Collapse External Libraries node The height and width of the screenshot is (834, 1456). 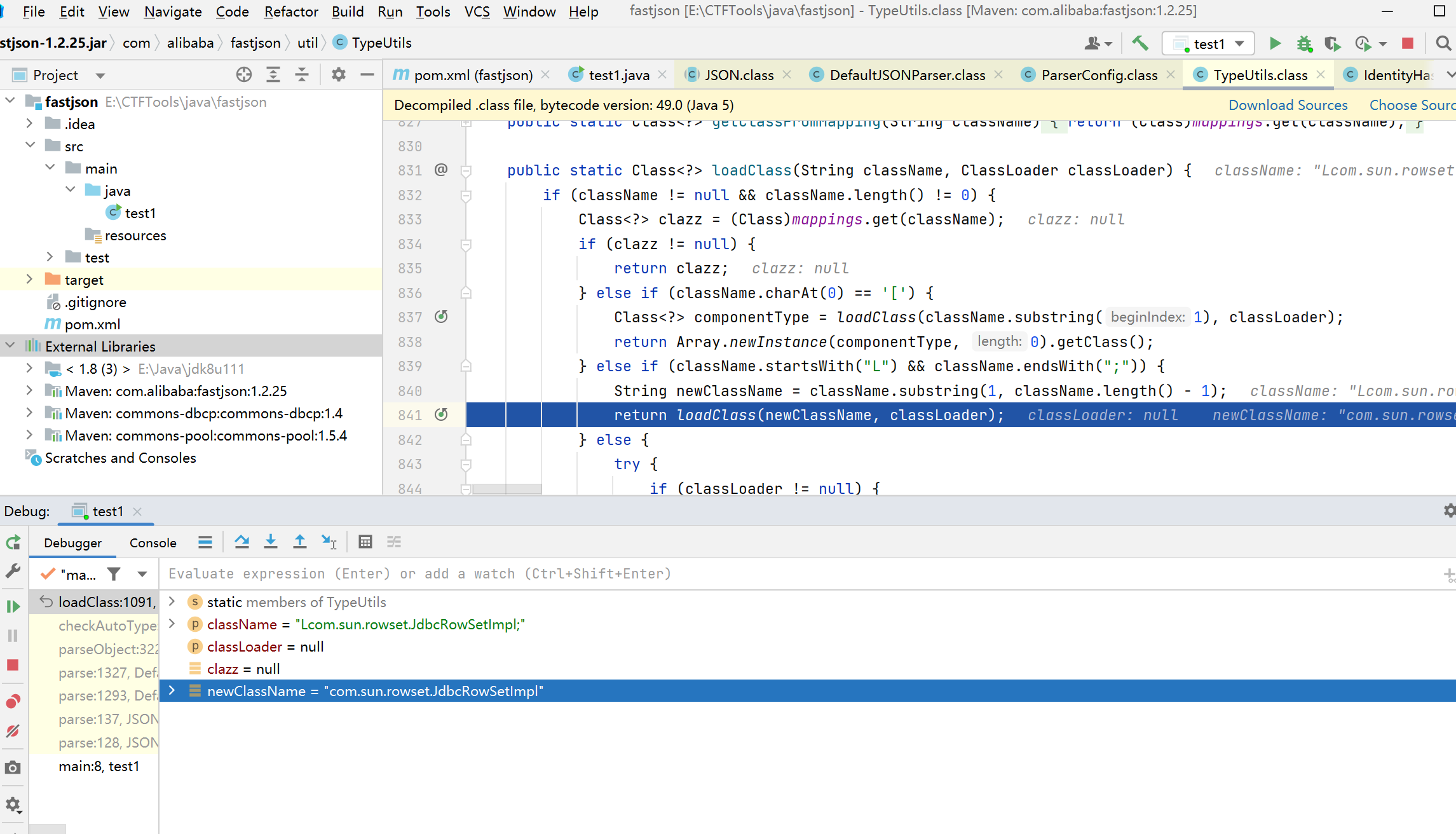pos(10,346)
